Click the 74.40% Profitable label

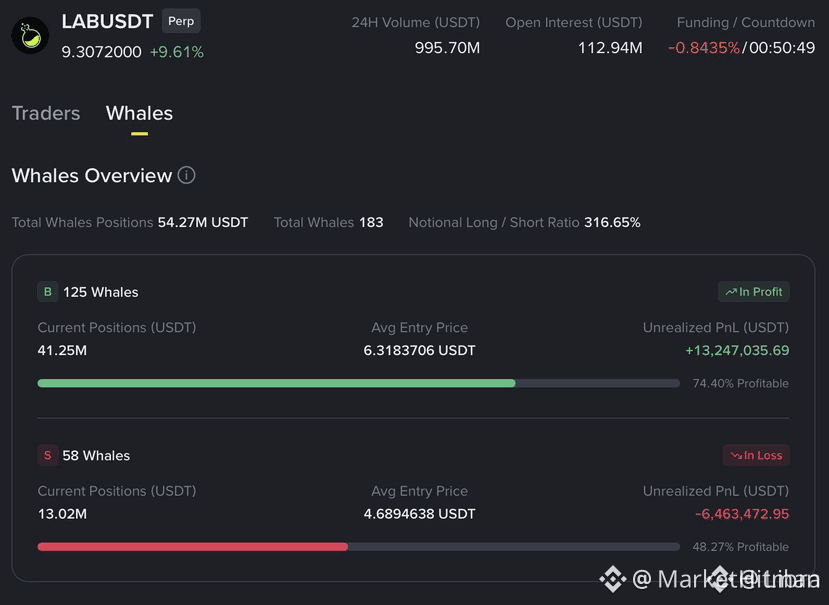pos(741,383)
